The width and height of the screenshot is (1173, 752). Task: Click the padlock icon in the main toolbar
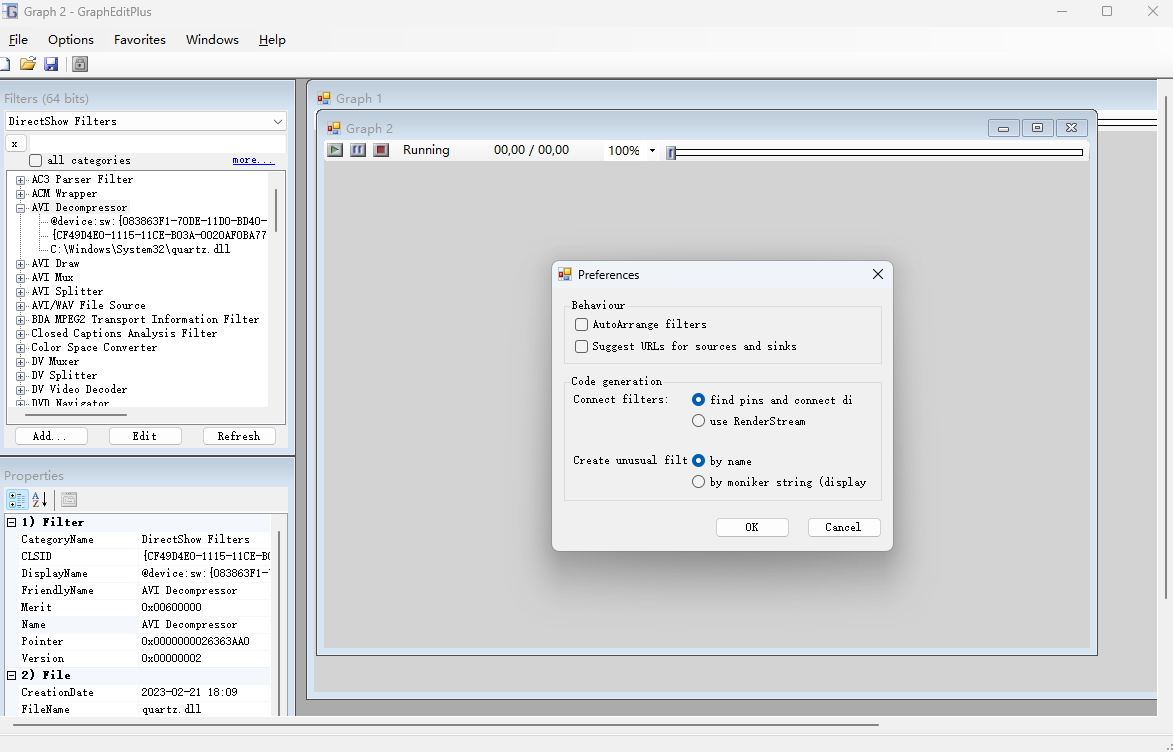coord(80,64)
